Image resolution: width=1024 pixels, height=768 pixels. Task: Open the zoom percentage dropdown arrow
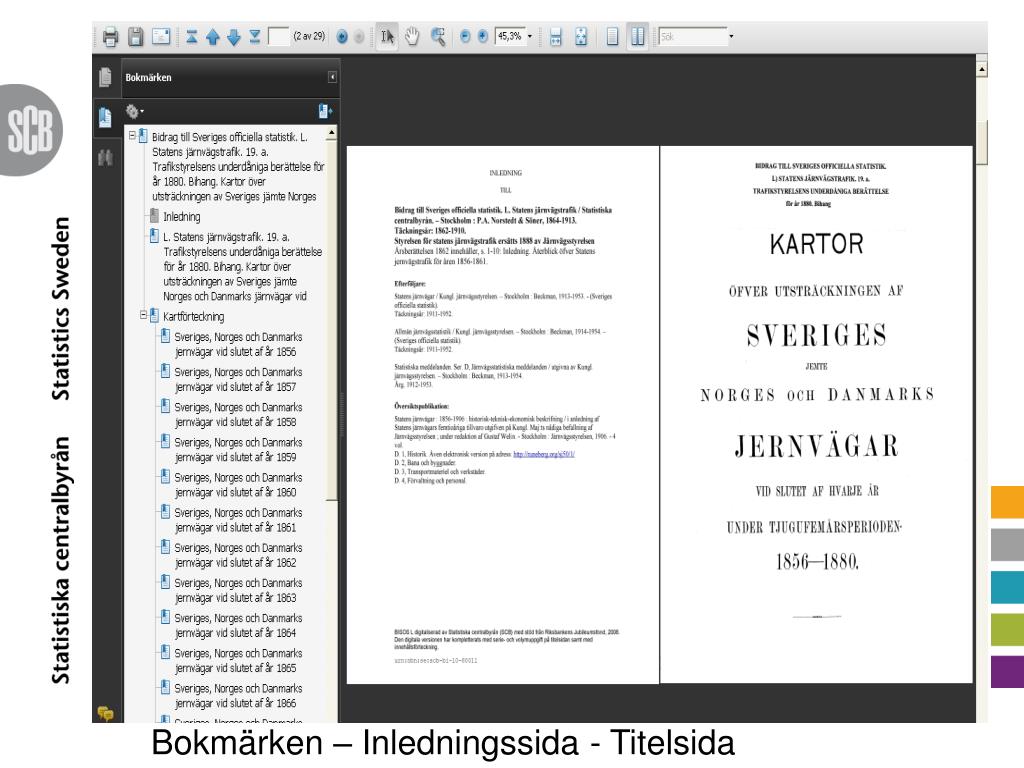(x=530, y=37)
